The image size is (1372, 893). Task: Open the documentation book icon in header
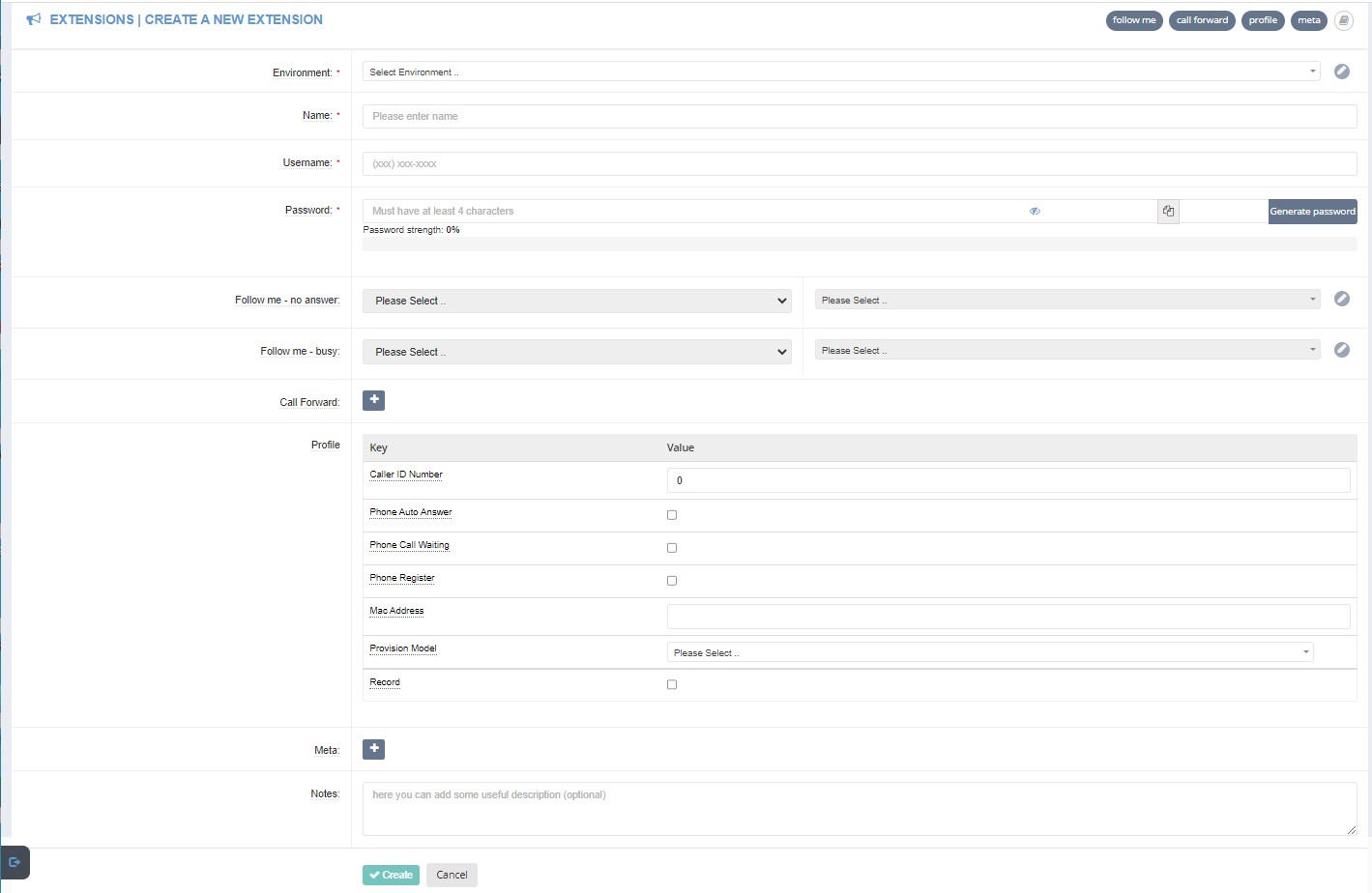(x=1344, y=20)
